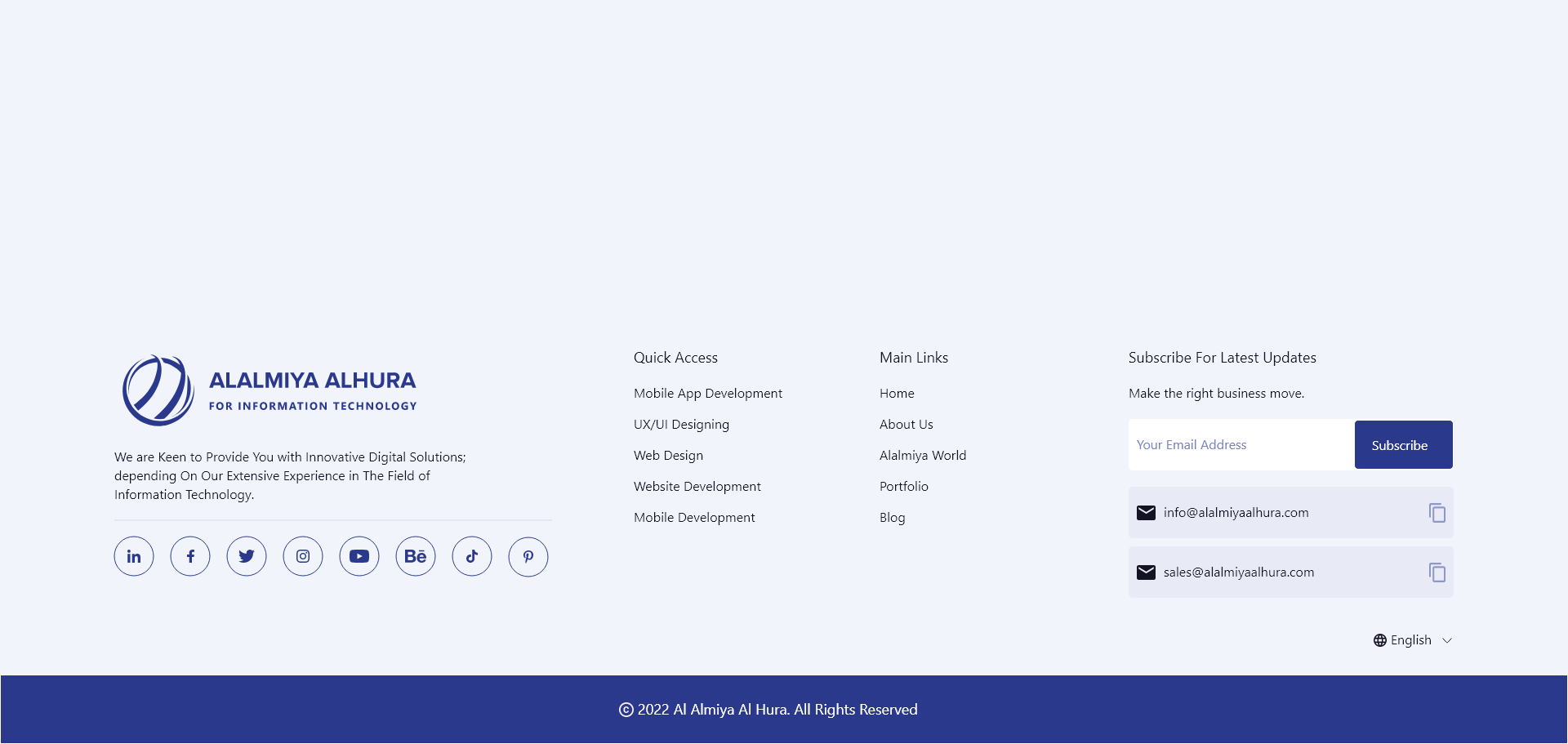Go to UX/UI Designing page
Screen dimensions: 1568x744
681,425
